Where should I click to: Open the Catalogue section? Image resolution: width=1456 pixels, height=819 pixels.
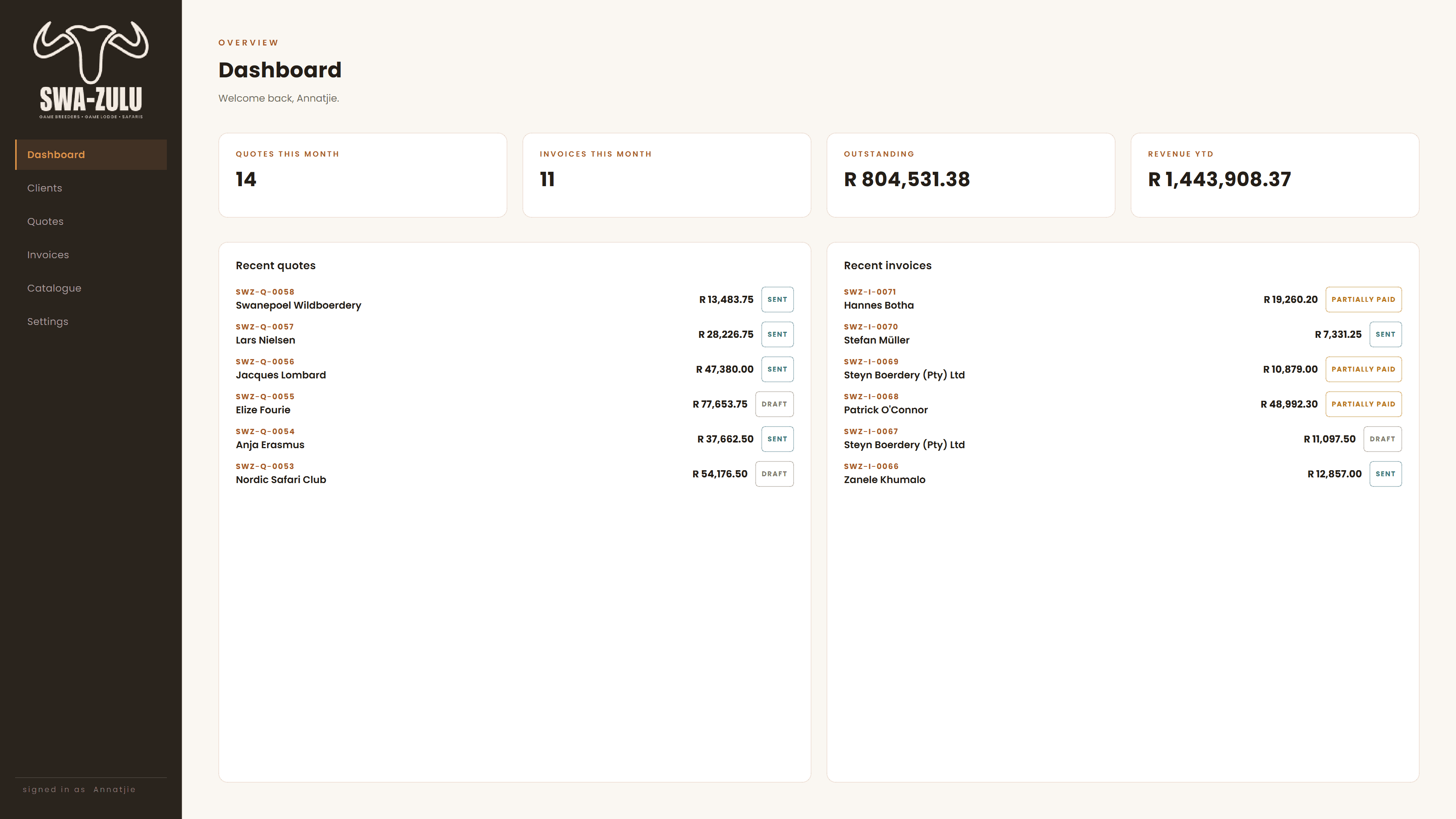(91, 288)
